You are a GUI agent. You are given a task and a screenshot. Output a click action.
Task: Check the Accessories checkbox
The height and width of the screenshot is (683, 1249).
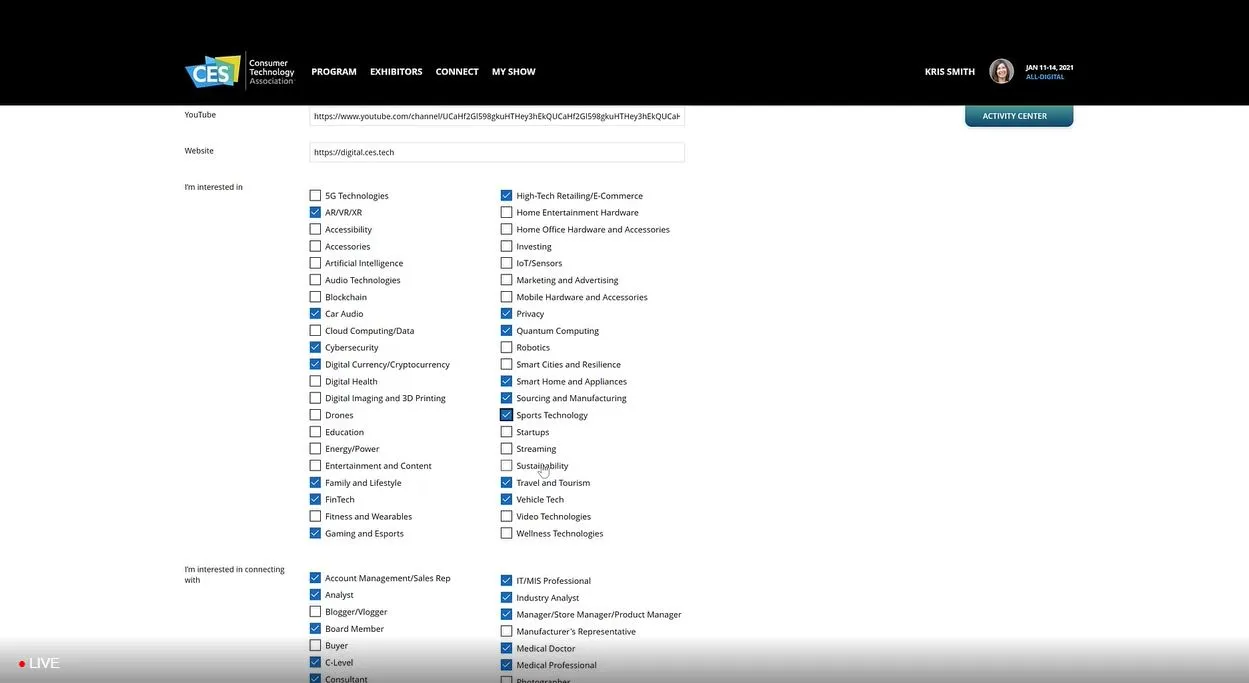point(315,246)
